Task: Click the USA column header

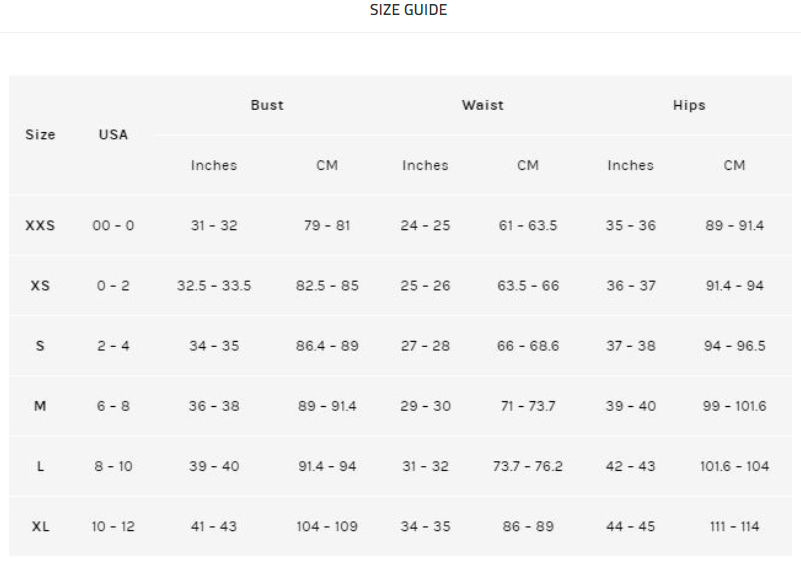Action: pos(113,135)
